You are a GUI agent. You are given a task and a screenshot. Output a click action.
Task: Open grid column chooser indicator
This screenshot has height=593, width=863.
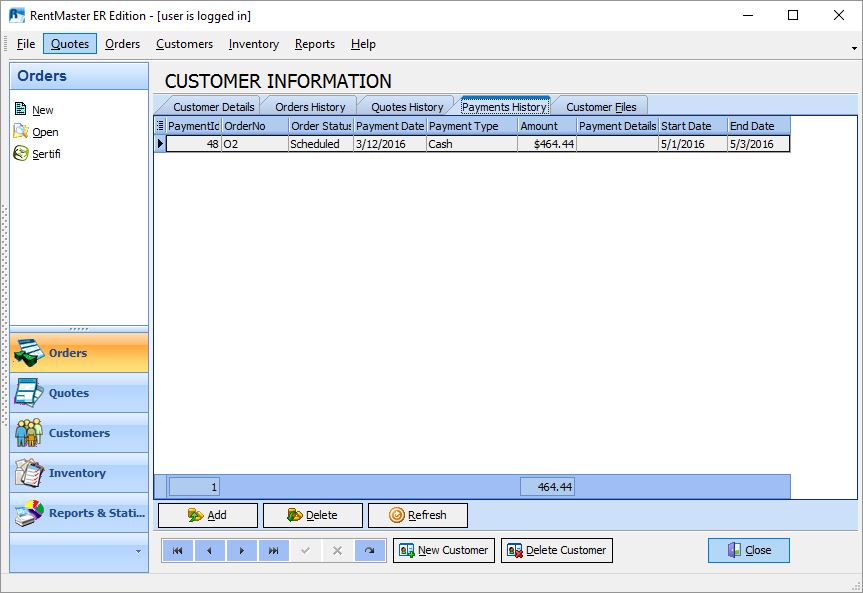click(x=160, y=126)
